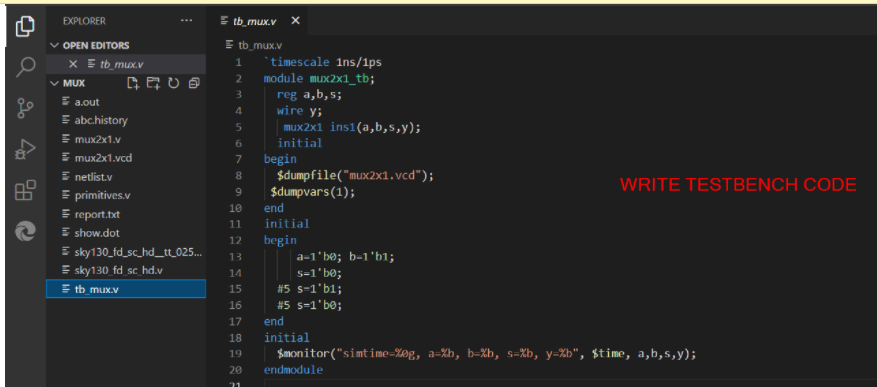Click the $monitor statement on line 19
The height and width of the screenshot is (387, 877).
(487, 353)
